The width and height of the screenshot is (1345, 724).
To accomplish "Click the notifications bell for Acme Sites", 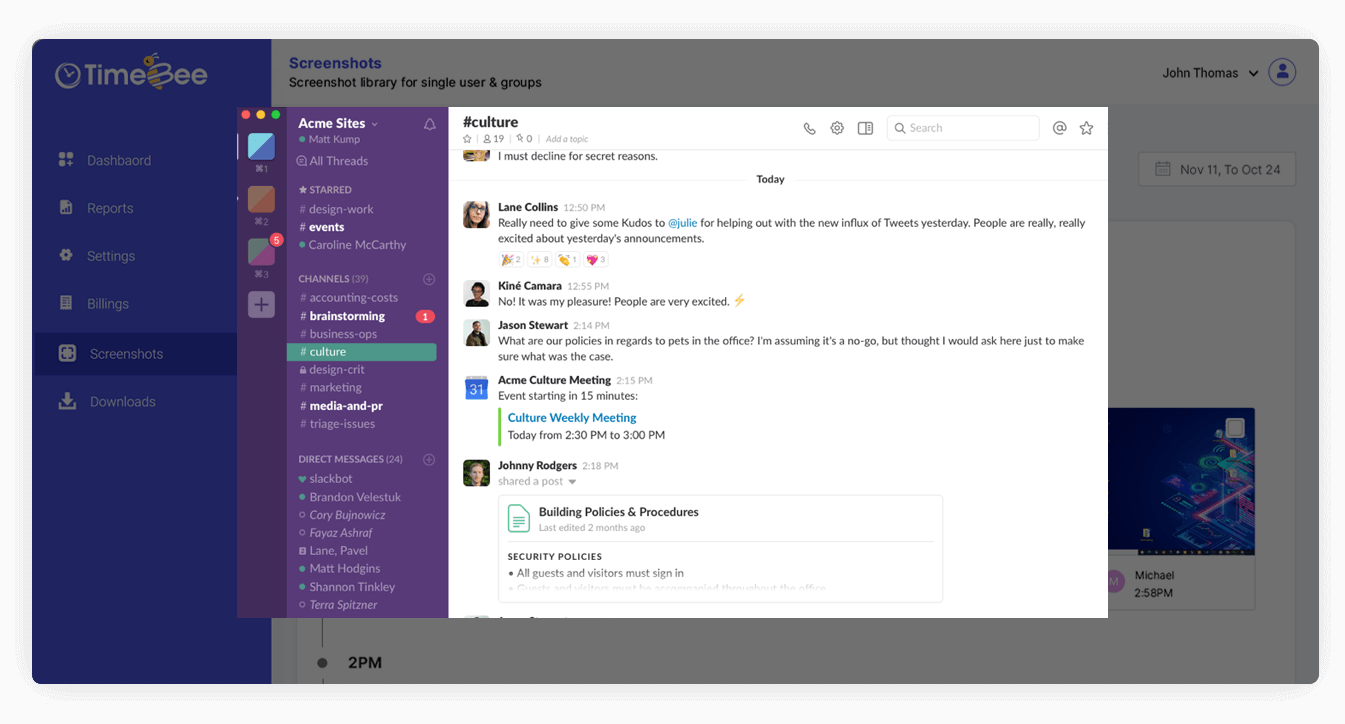I will (x=429, y=123).
